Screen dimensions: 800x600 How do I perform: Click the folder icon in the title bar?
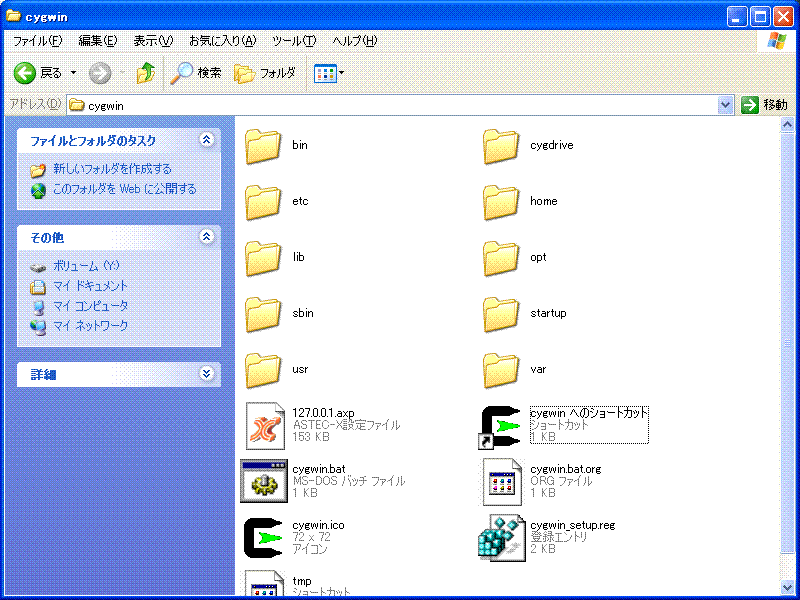point(14,17)
